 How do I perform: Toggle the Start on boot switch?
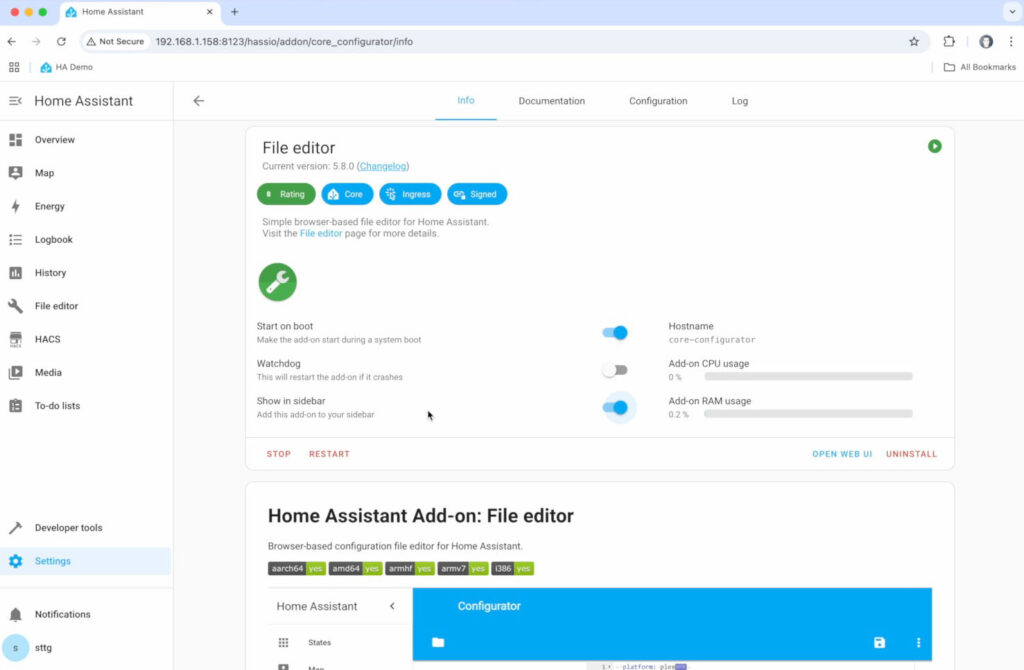click(x=615, y=332)
